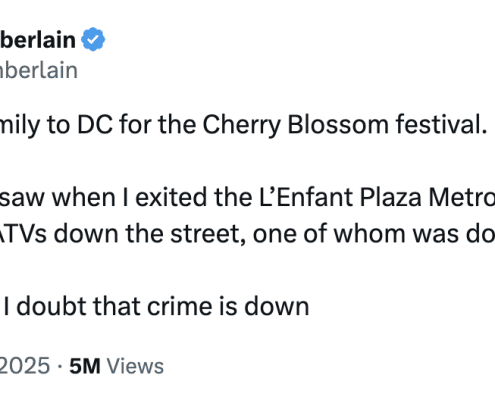Click the L'Enfant Plaza text
This screenshot has height=400, width=495.
[x=340, y=197]
